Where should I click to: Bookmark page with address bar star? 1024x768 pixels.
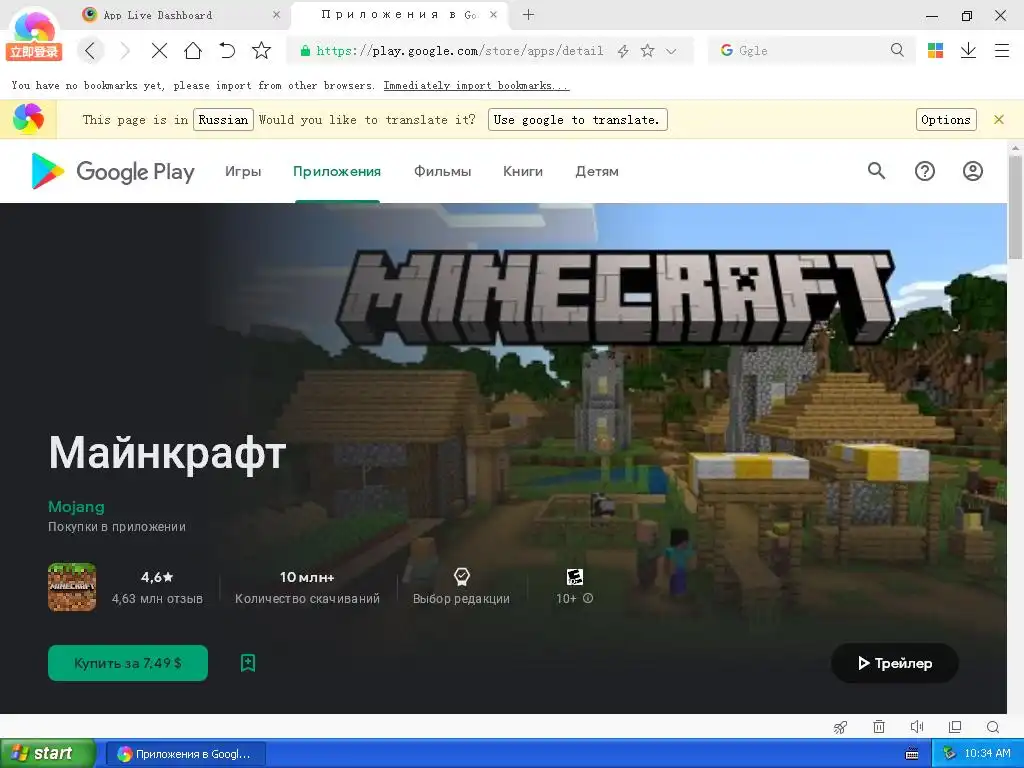[x=647, y=50]
